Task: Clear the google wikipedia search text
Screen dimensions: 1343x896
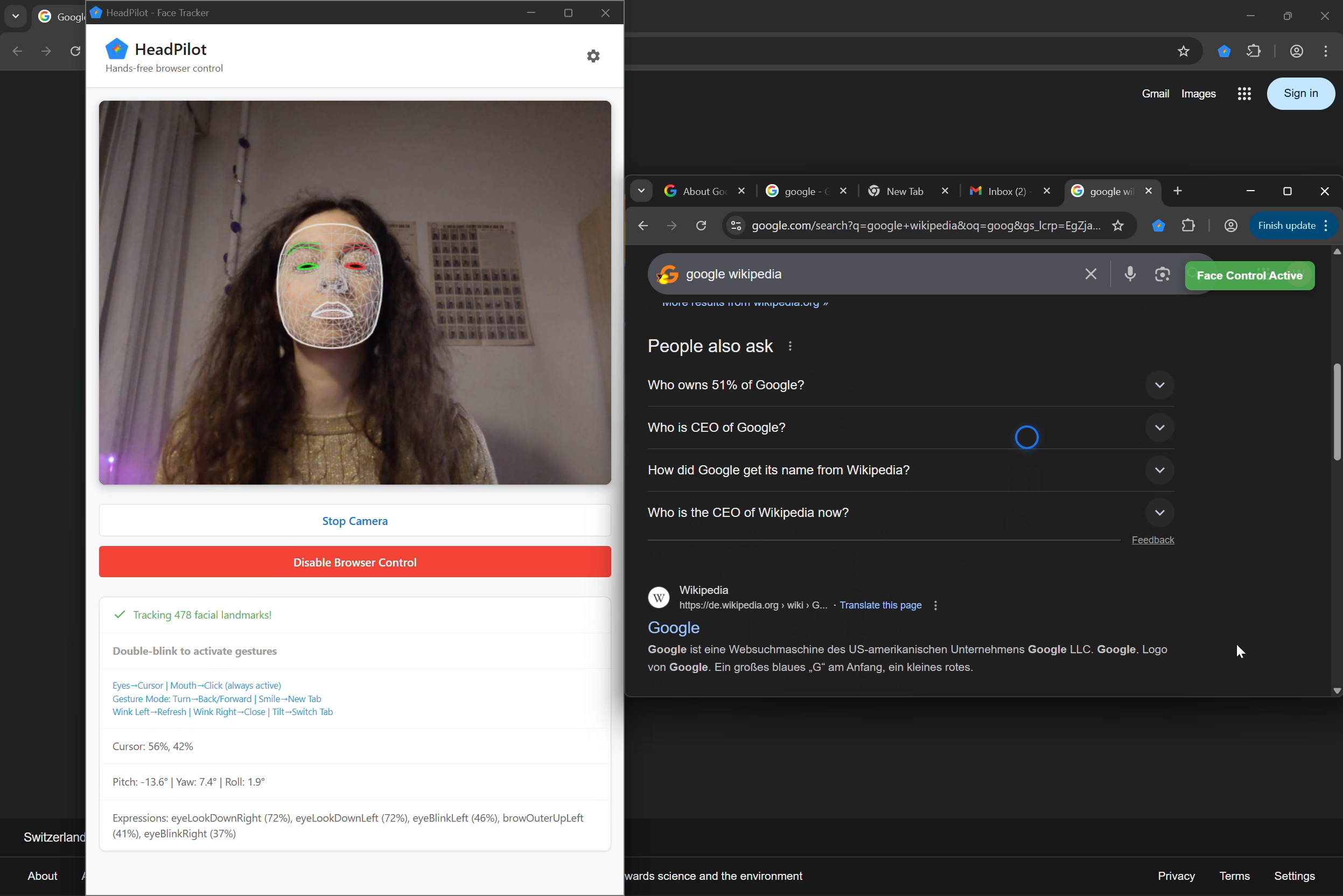Action: [1090, 274]
